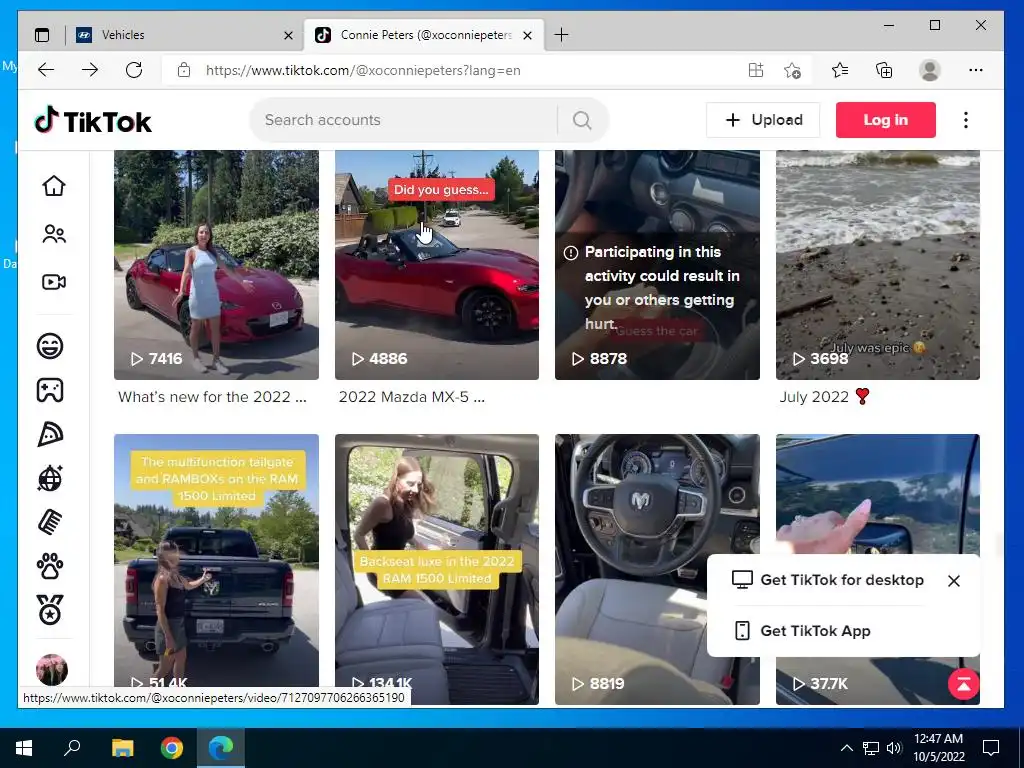Open browser Collections
This screenshot has width=1024, height=768.
(x=884, y=70)
